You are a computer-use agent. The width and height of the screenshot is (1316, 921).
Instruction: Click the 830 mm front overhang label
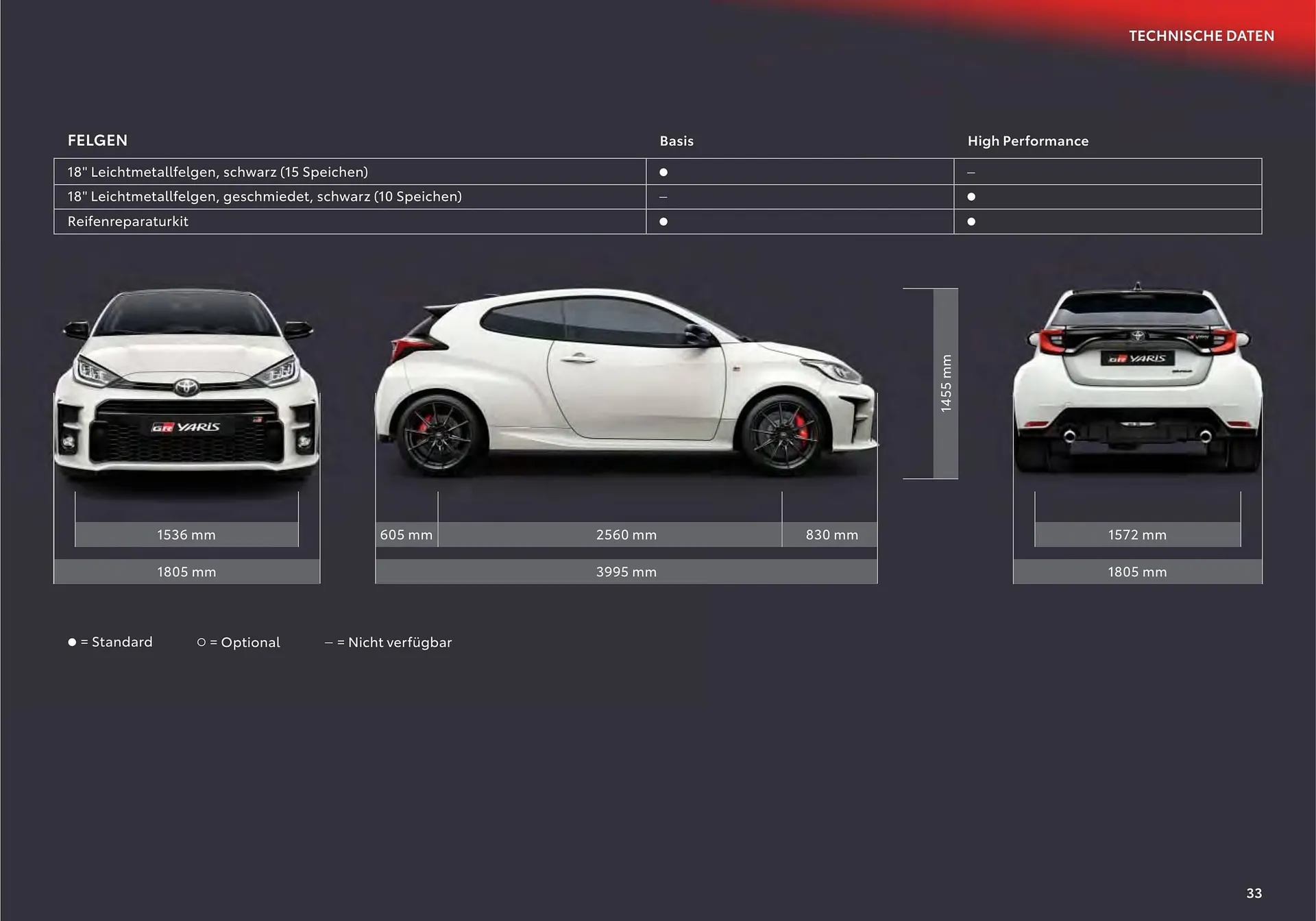point(831,535)
